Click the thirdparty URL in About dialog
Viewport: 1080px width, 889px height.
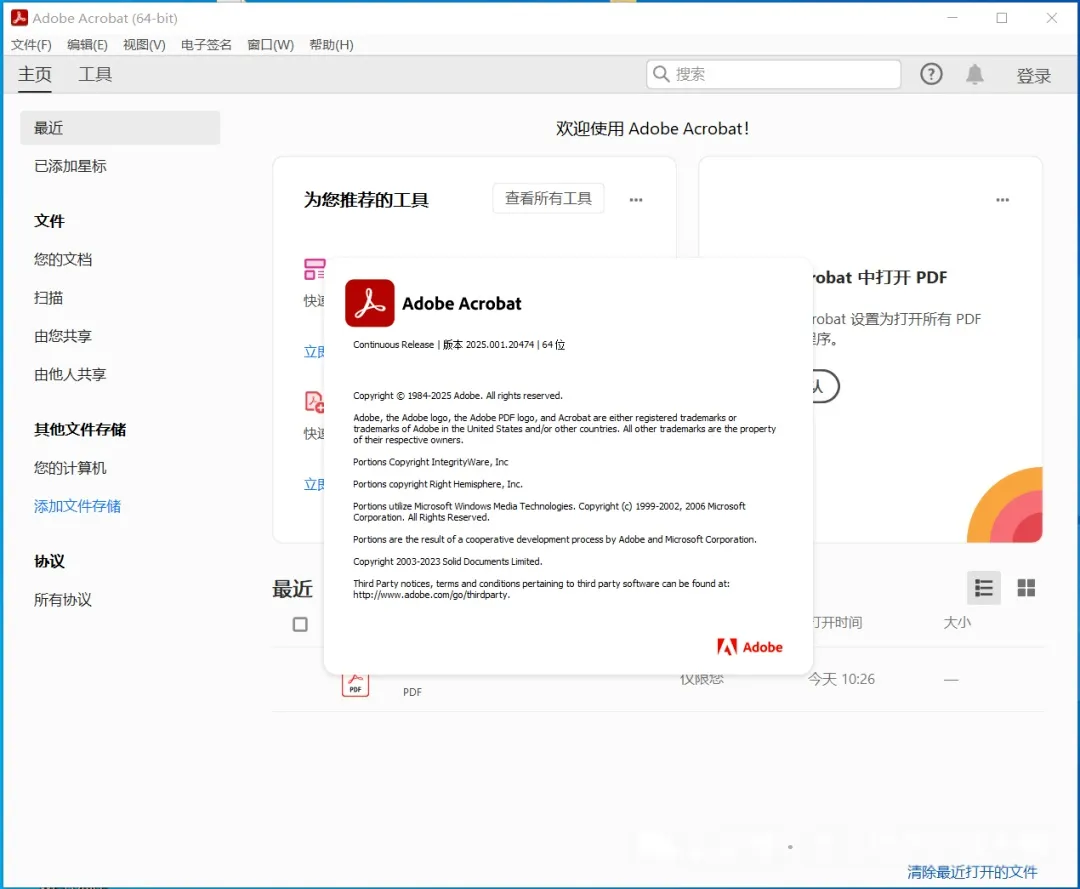tap(431, 595)
